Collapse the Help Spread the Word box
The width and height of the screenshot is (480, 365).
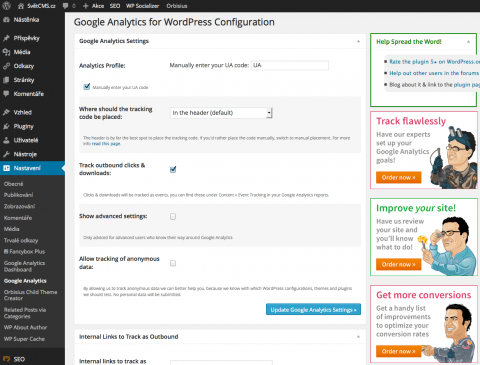468,42
